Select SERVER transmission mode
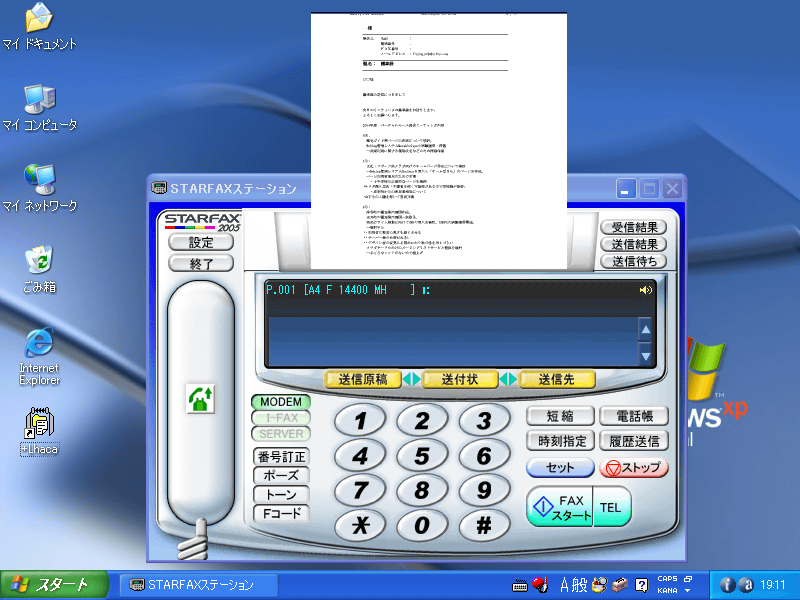800x600 pixels. [281, 434]
